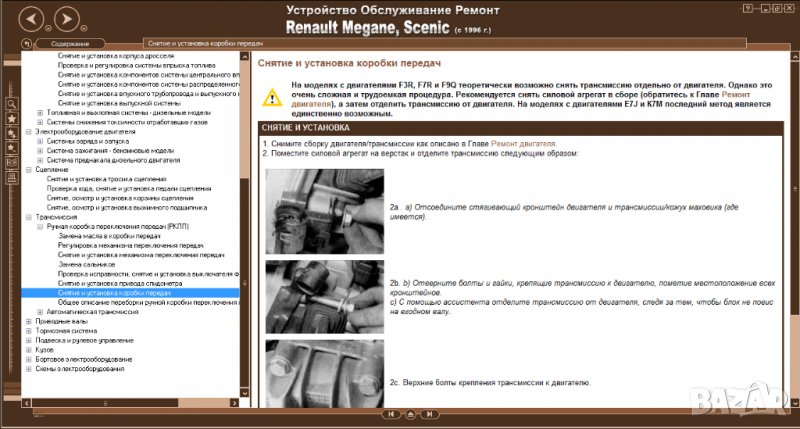Open the Содержание tab
This screenshot has width=800, height=429.
[x=69, y=44]
